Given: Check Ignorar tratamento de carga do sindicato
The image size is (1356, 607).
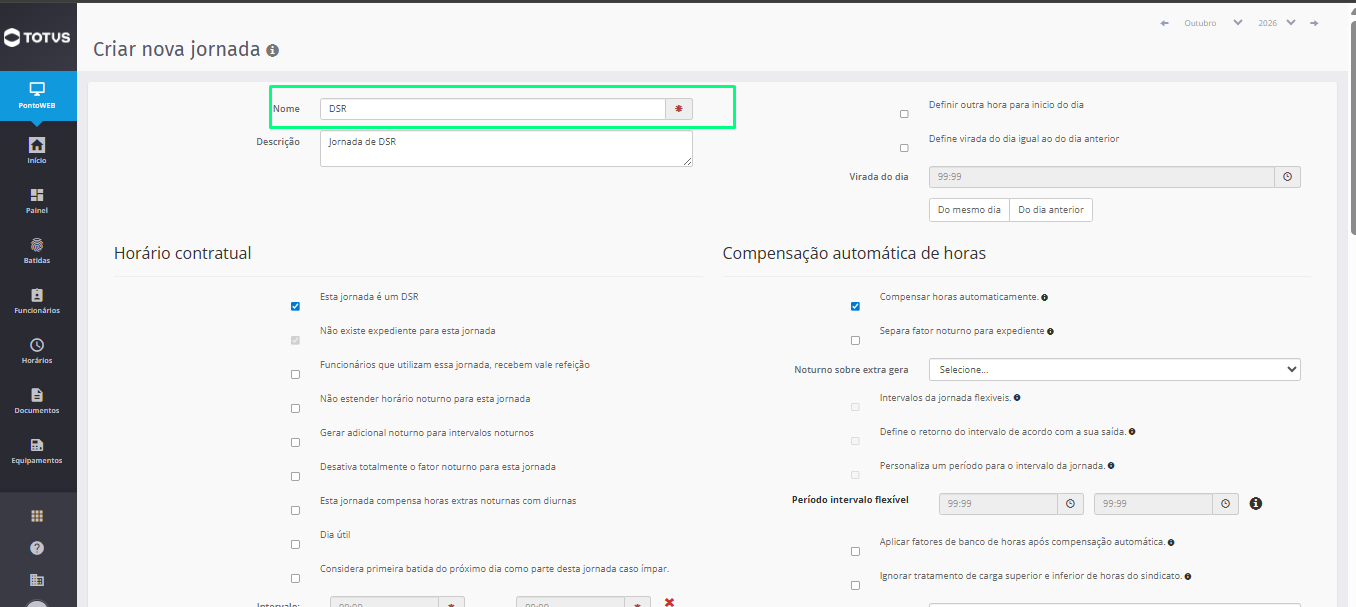Looking at the screenshot, I should 855,586.
